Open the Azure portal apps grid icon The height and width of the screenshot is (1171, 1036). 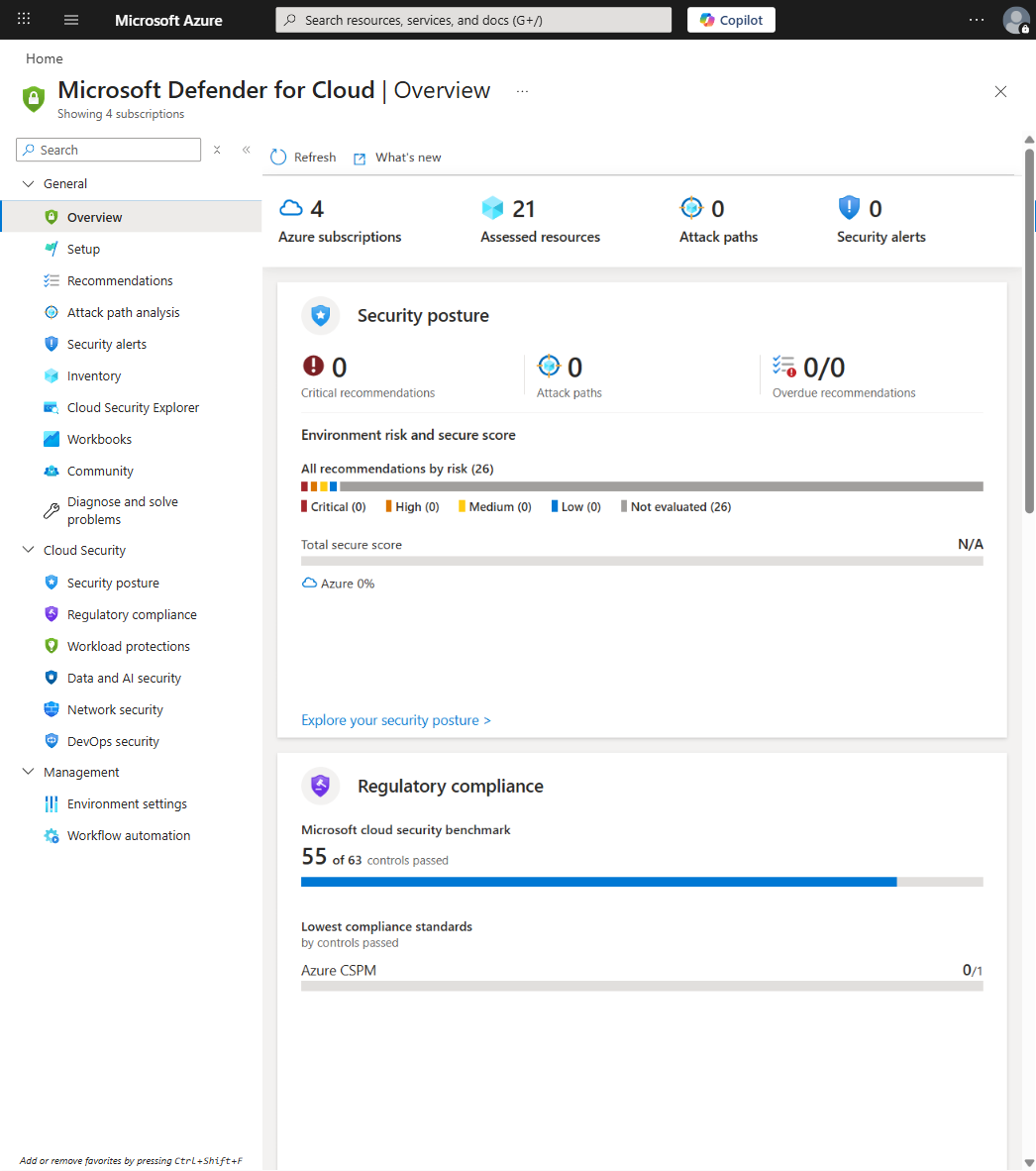(24, 19)
